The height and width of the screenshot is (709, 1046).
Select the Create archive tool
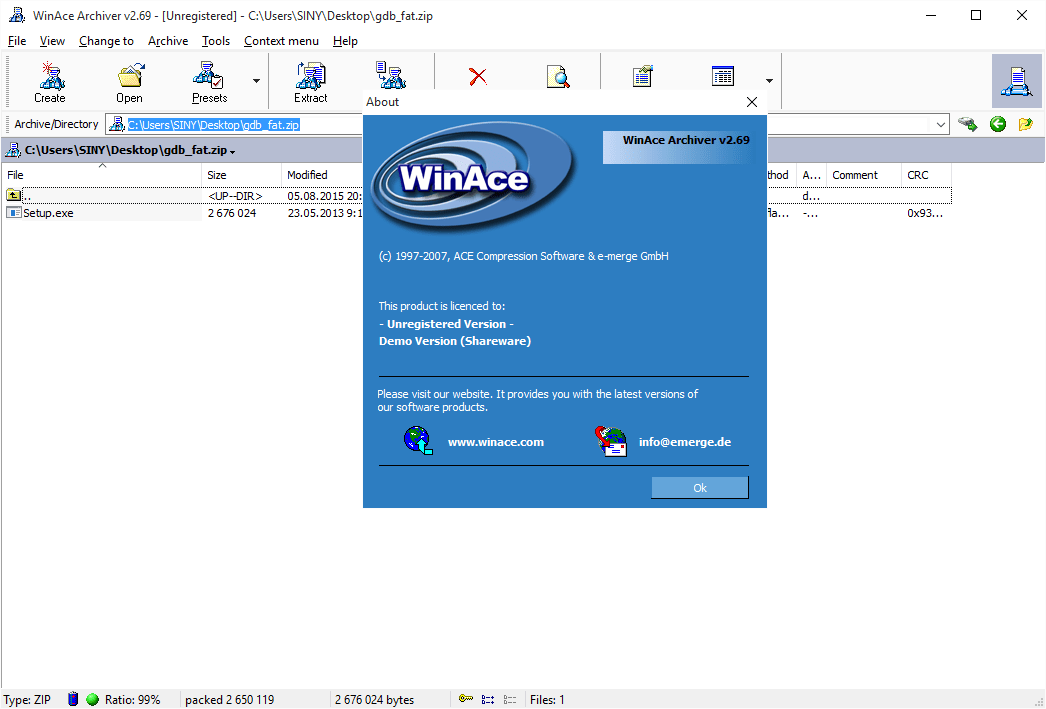pos(50,80)
